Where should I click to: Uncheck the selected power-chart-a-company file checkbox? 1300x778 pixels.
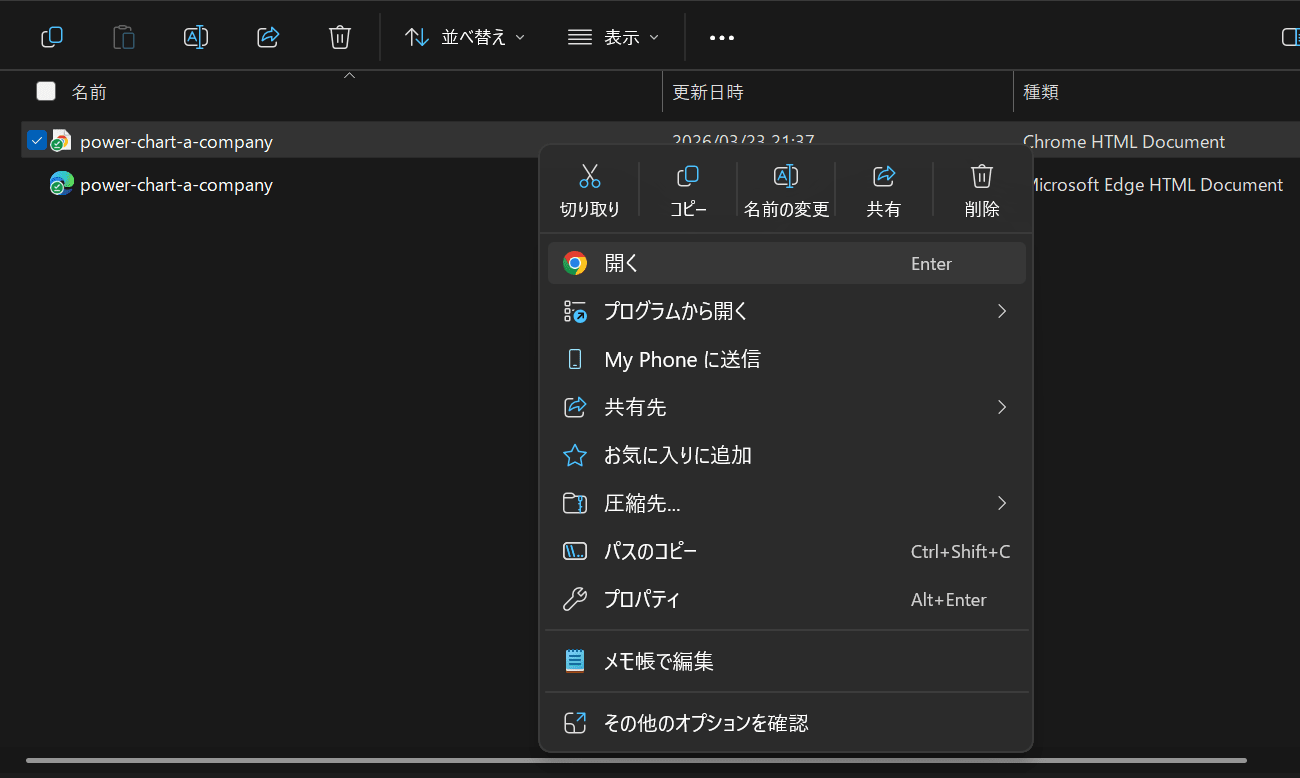(37, 140)
